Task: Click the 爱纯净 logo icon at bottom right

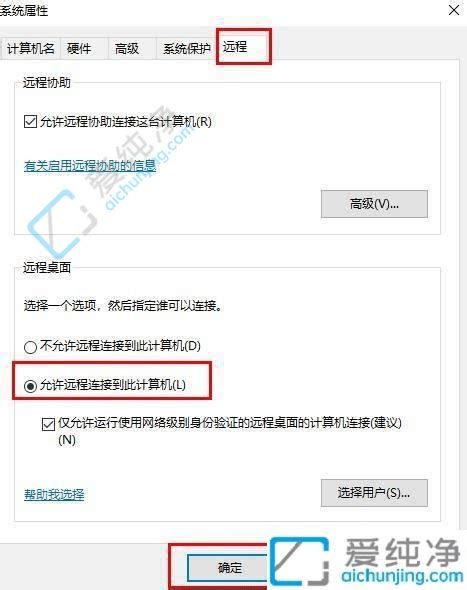Action: (x=299, y=561)
